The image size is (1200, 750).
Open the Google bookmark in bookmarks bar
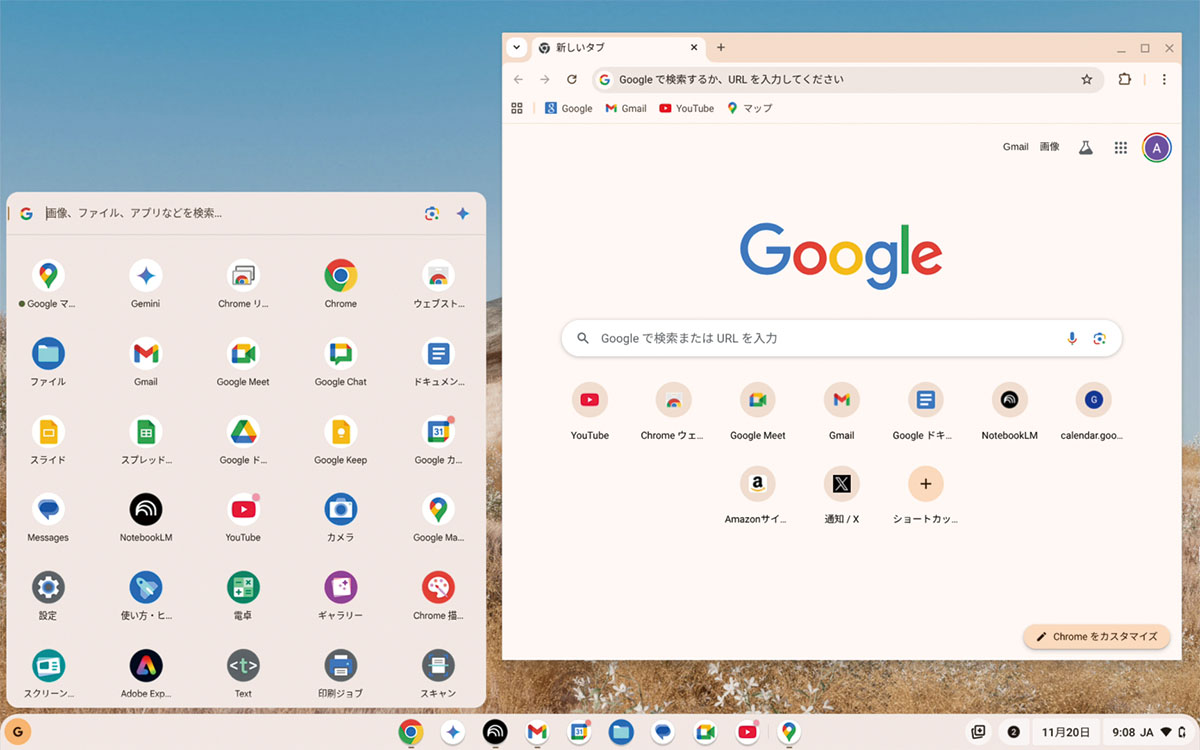click(x=568, y=108)
